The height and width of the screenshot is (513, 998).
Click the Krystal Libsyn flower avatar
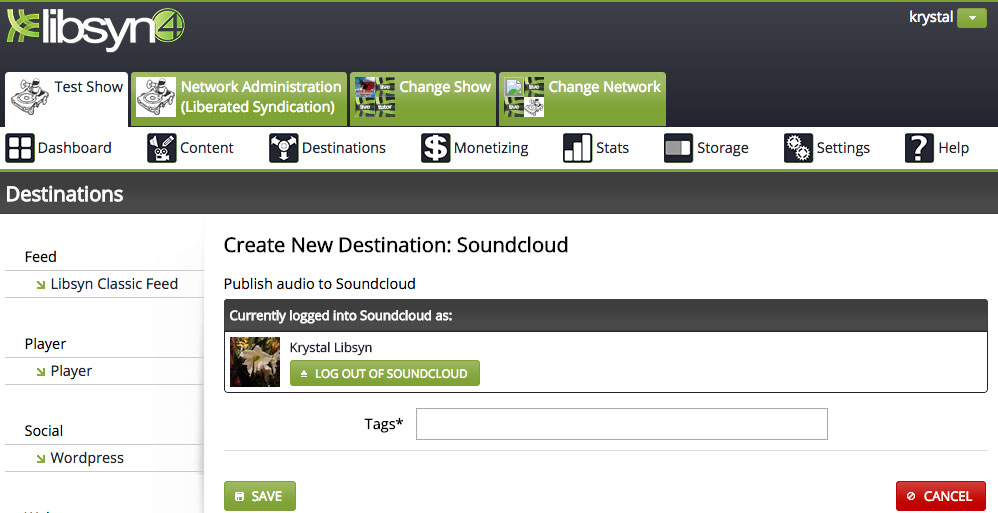point(255,362)
